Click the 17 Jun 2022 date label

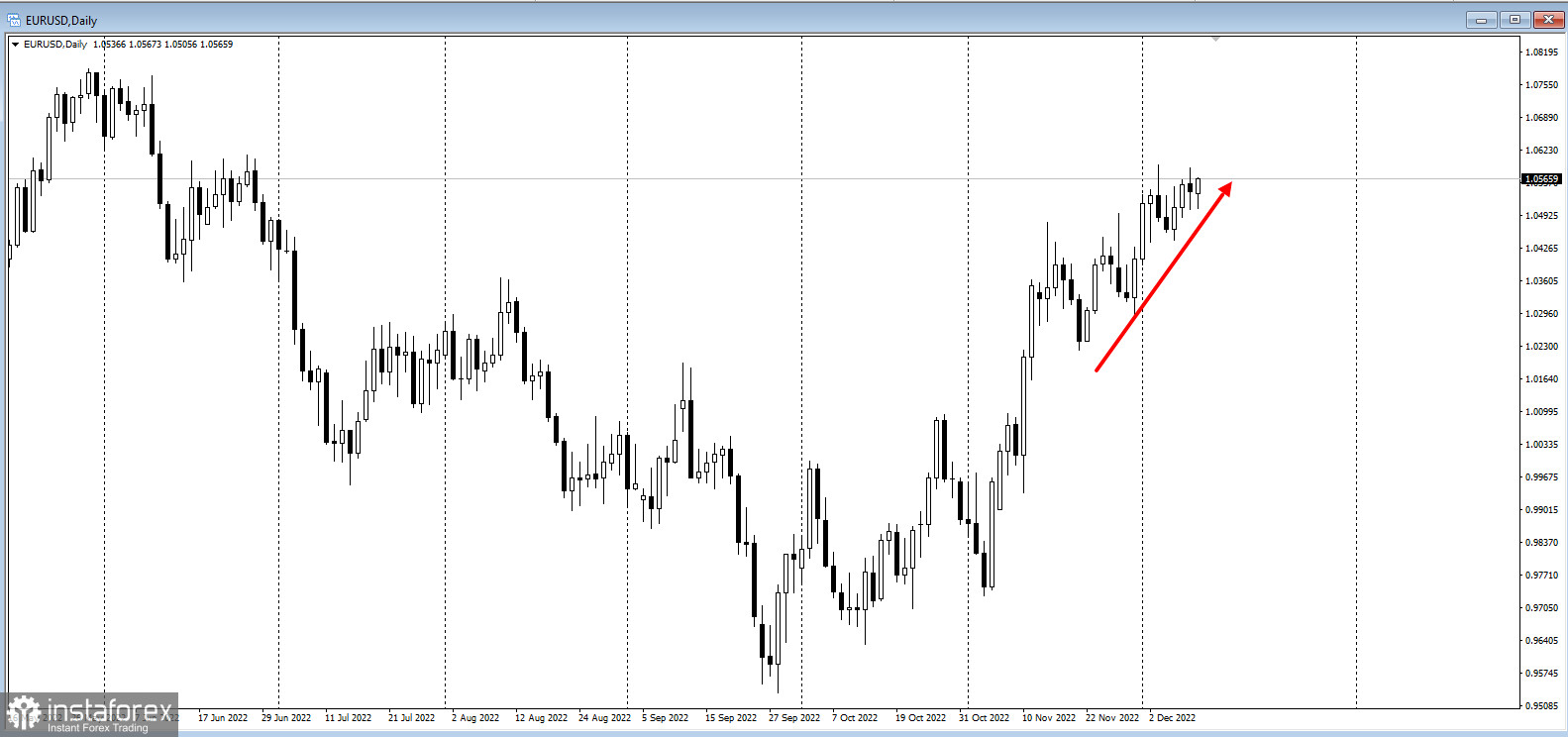tap(223, 718)
